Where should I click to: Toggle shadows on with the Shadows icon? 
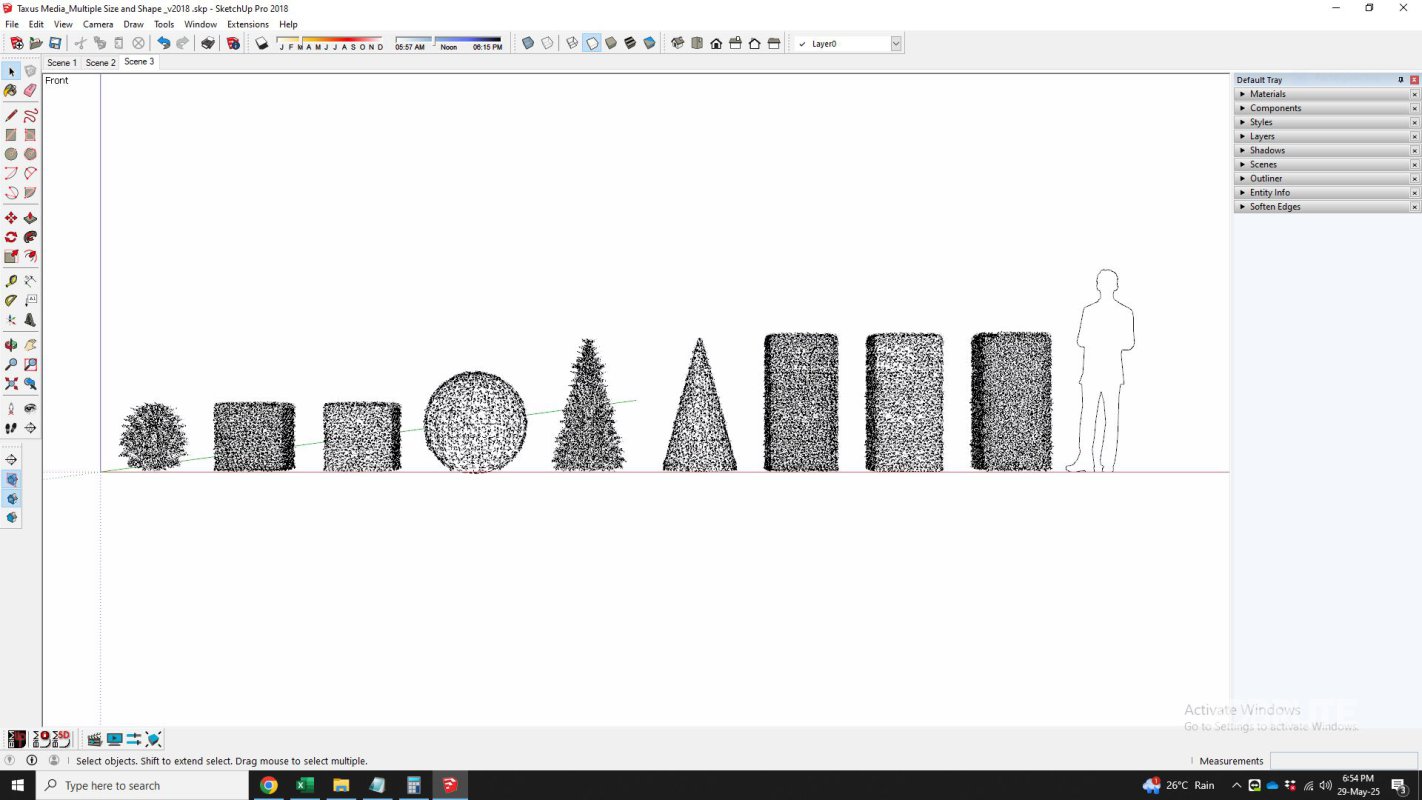(x=259, y=43)
